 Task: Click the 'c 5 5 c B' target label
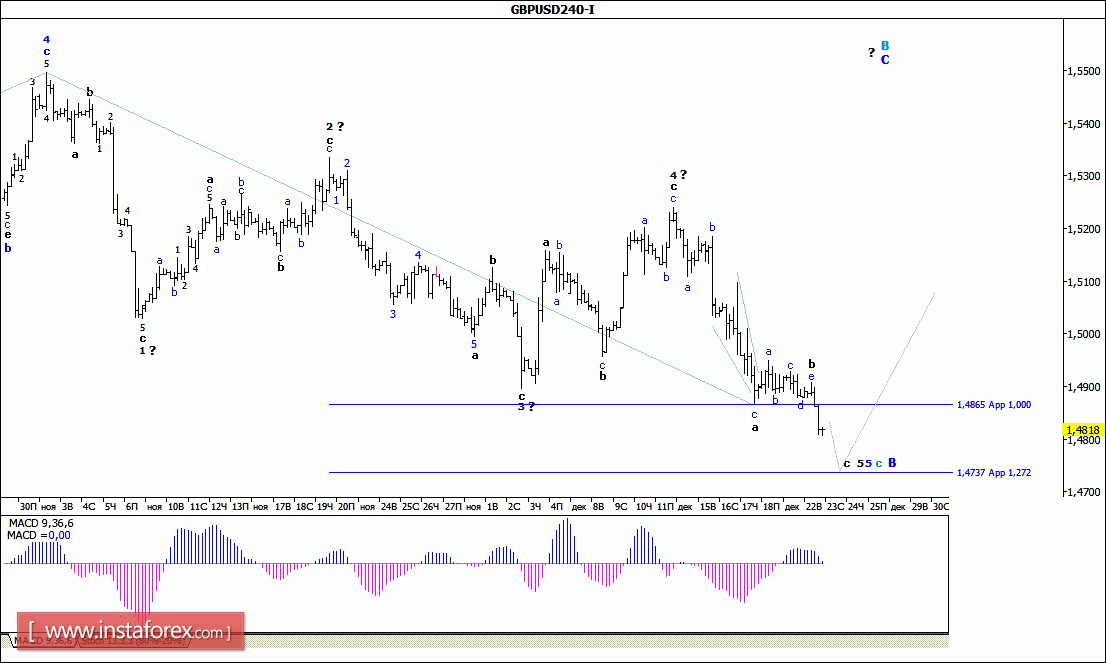pos(870,463)
